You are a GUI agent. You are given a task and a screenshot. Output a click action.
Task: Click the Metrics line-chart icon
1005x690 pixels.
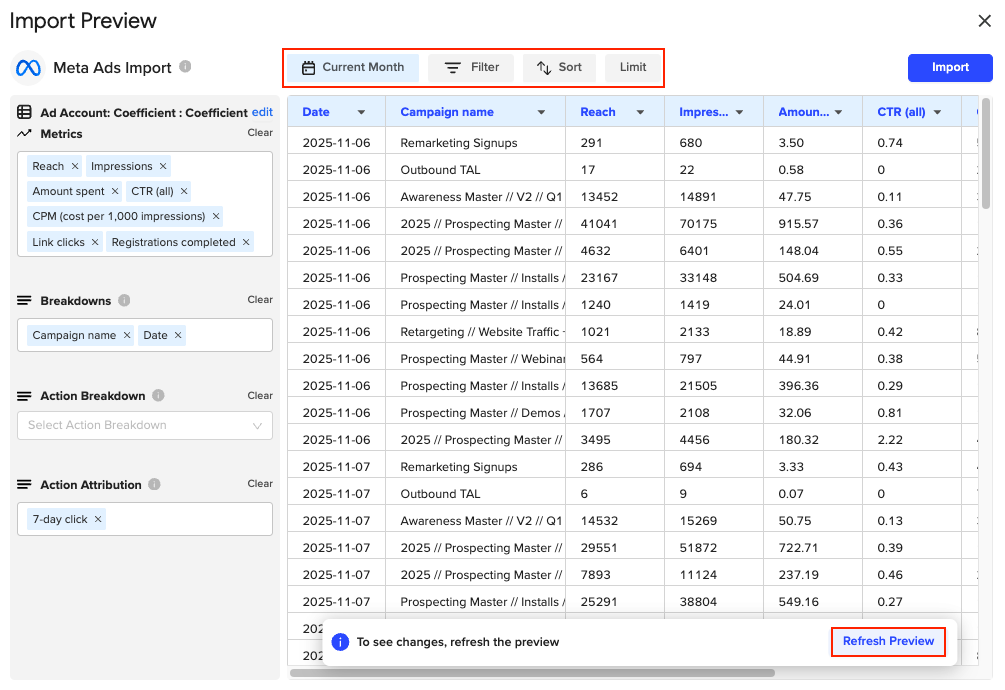click(25, 134)
